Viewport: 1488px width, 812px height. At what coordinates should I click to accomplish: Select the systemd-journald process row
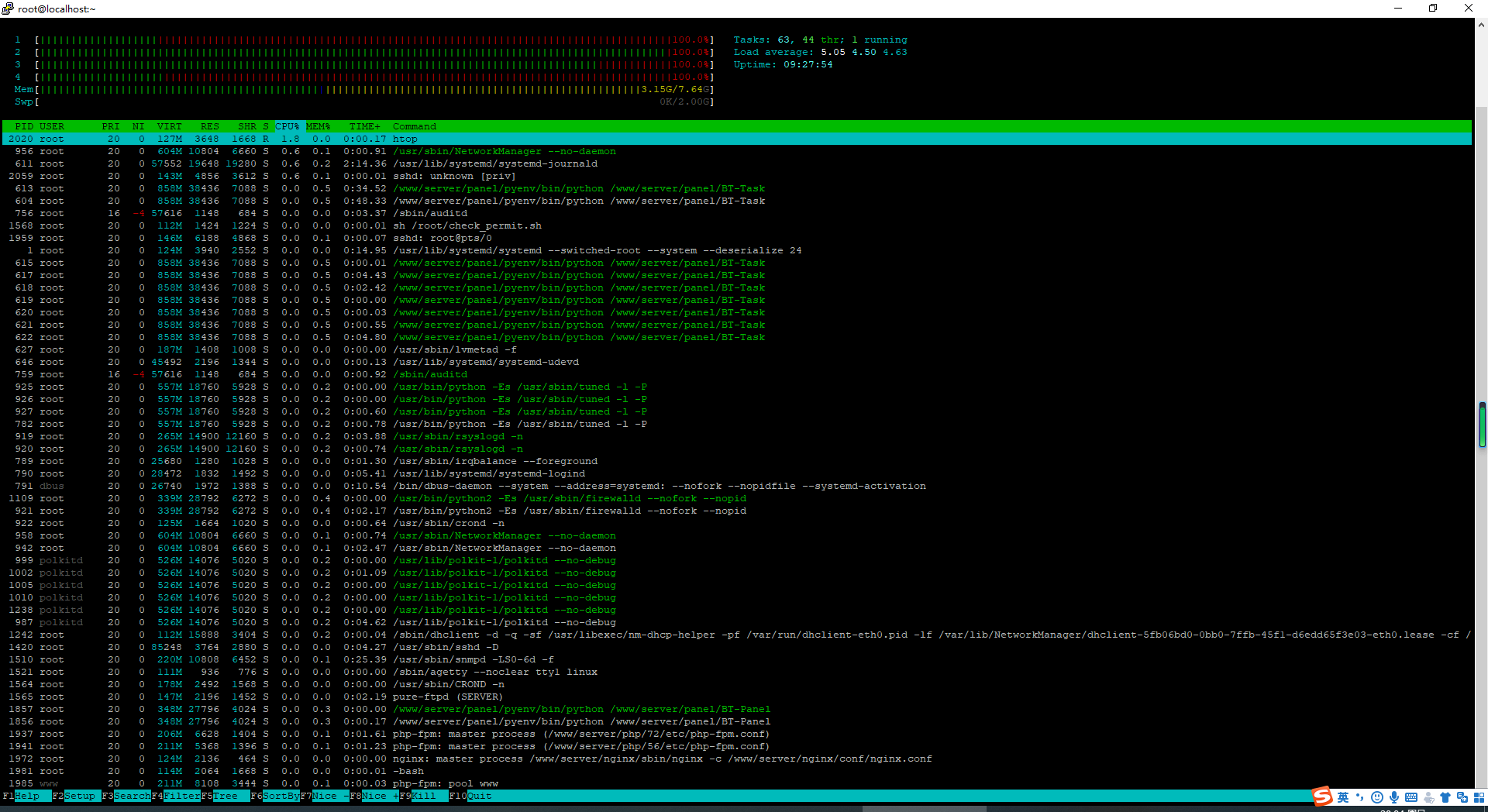[x=737, y=163]
